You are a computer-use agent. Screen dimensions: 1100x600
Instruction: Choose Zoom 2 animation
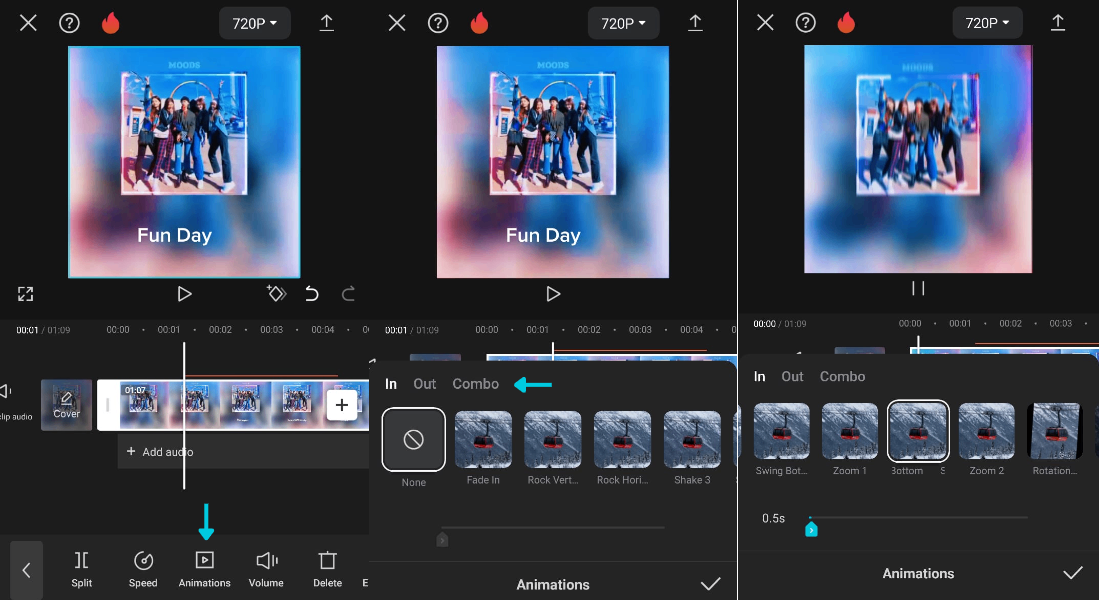(986, 430)
